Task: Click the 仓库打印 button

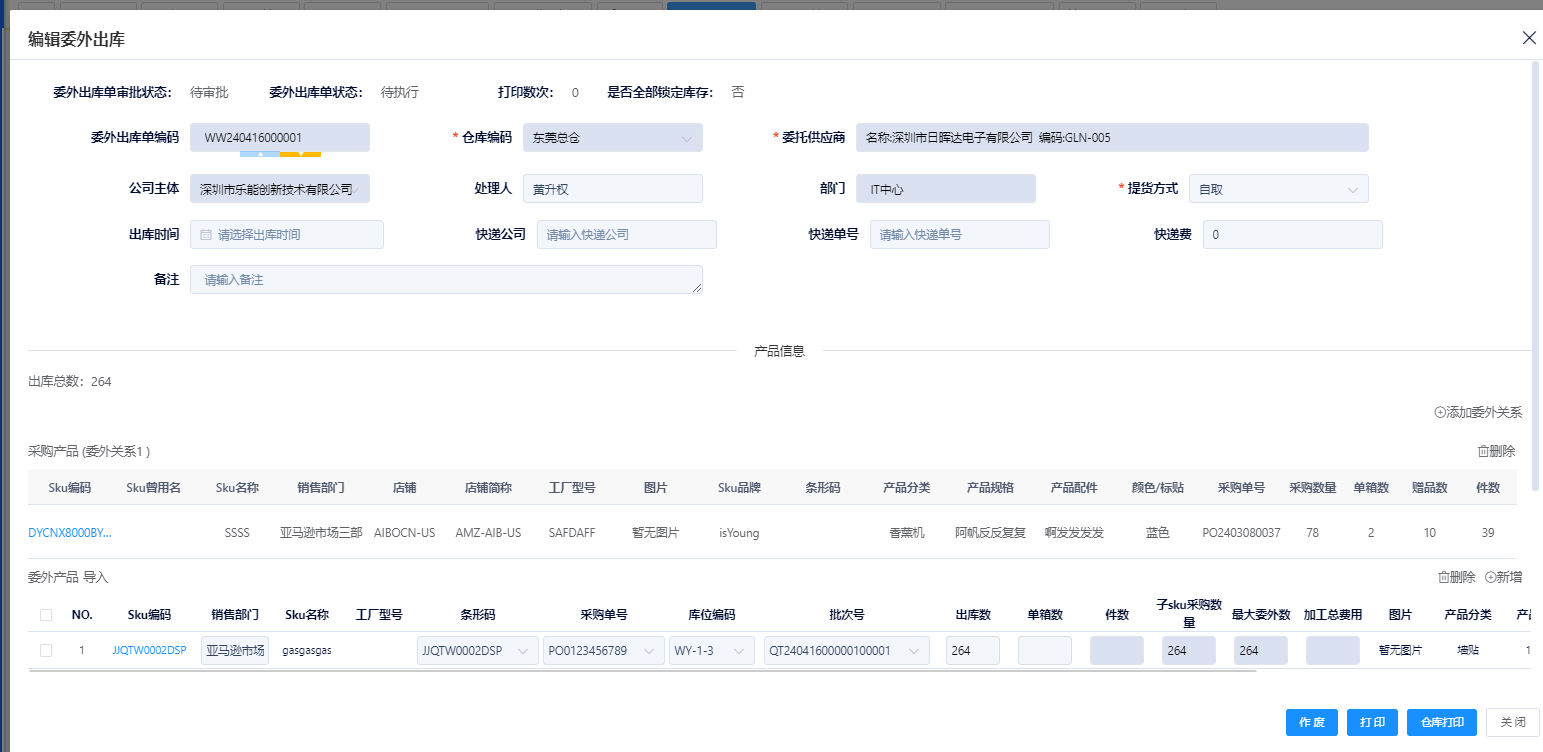Action: click(x=1441, y=722)
